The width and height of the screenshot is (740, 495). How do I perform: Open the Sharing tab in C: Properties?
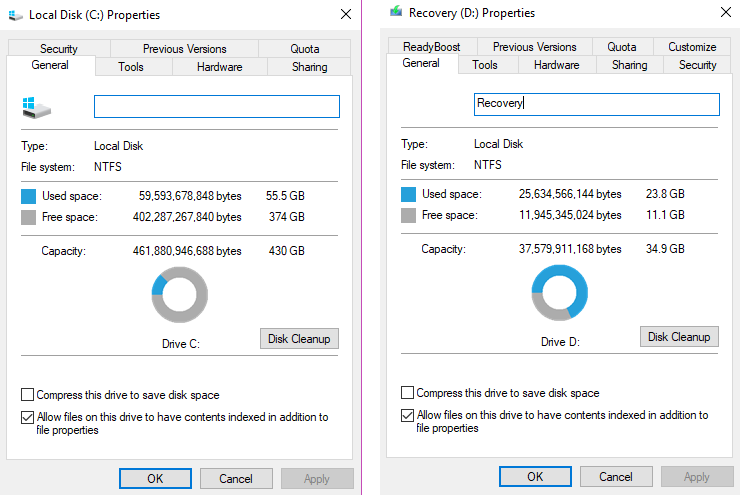point(309,67)
